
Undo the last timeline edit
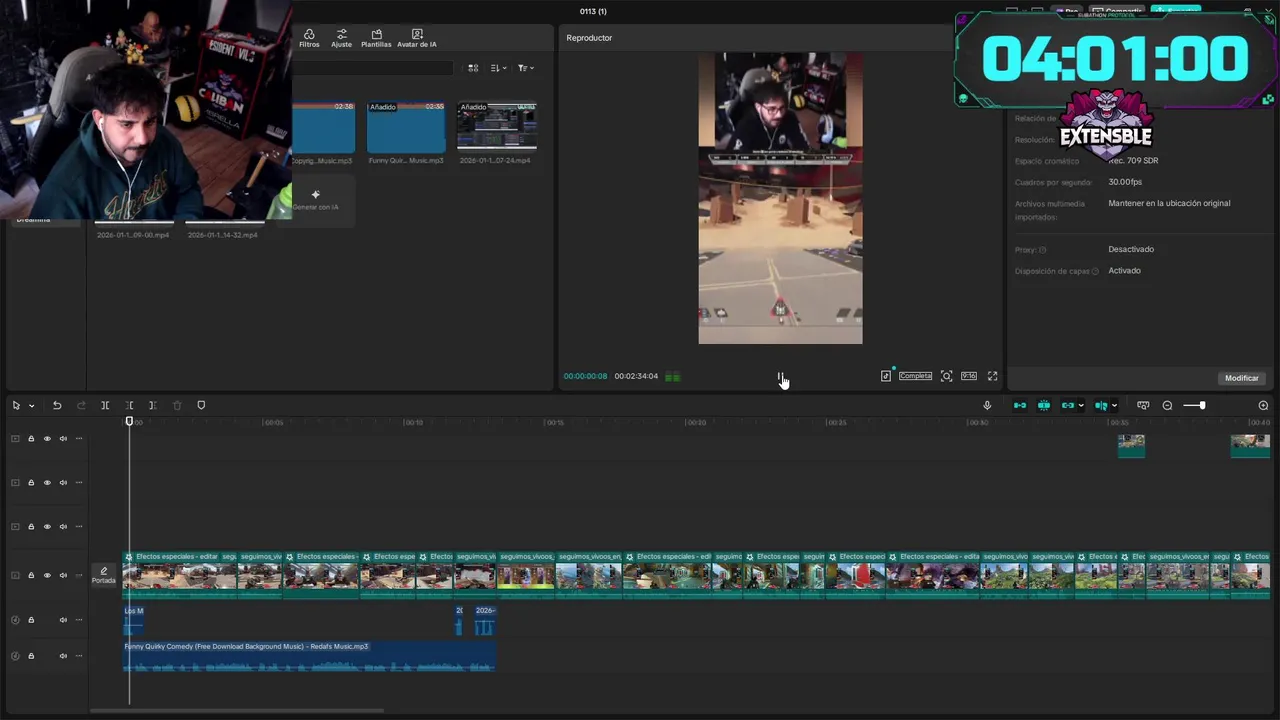(57, 405)
